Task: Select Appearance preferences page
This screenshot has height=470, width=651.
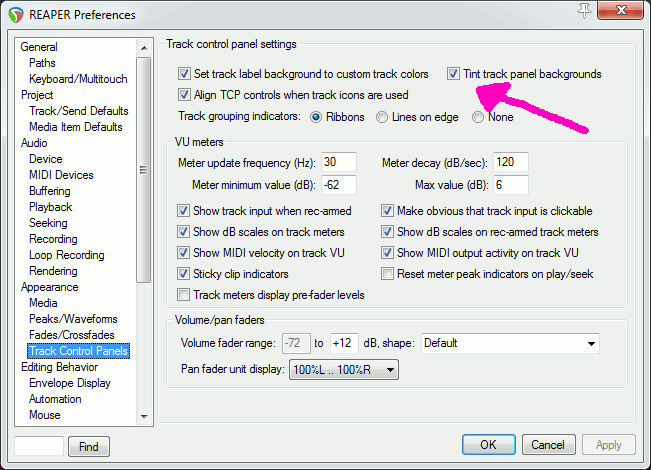Action: click(x=49, y=287)
